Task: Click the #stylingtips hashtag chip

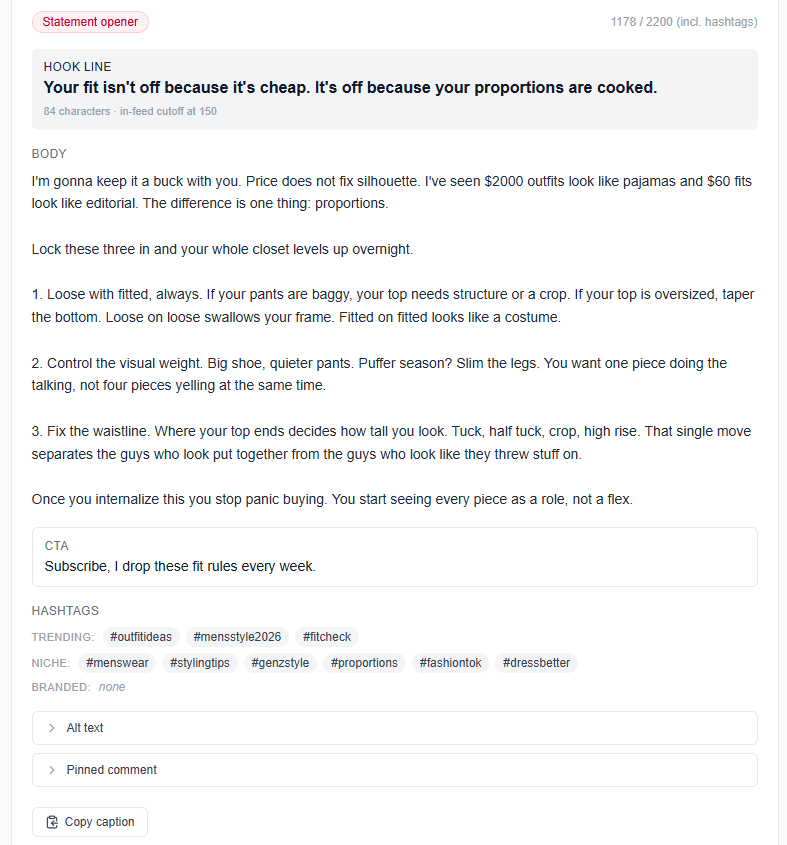Action: point(200,663)
